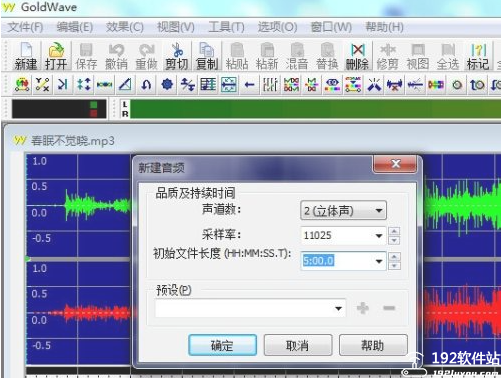Open the 文件(F) menu

(25, 27)
